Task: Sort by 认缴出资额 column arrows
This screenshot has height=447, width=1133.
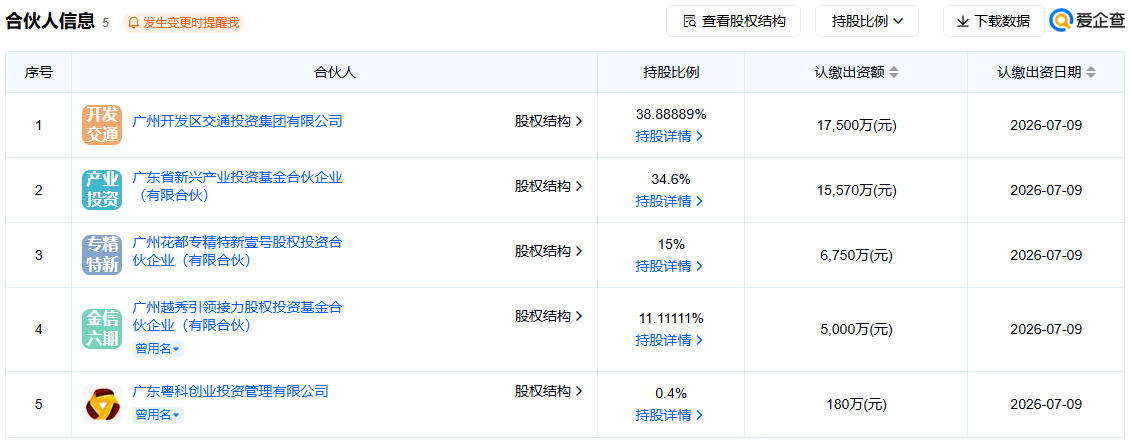Action: click(x=894, y=72)
